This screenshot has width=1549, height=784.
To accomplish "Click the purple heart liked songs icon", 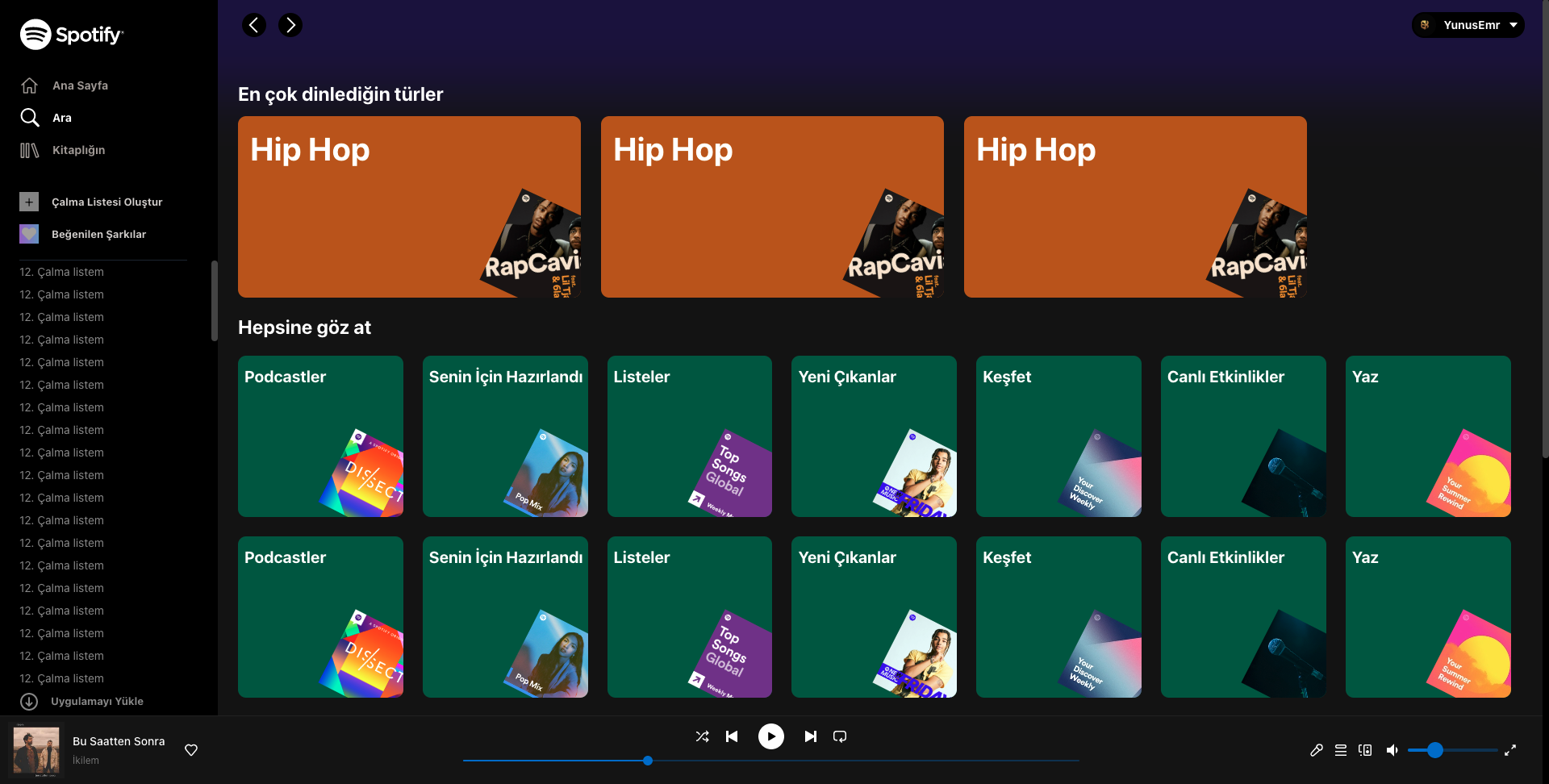I will 29,234.
